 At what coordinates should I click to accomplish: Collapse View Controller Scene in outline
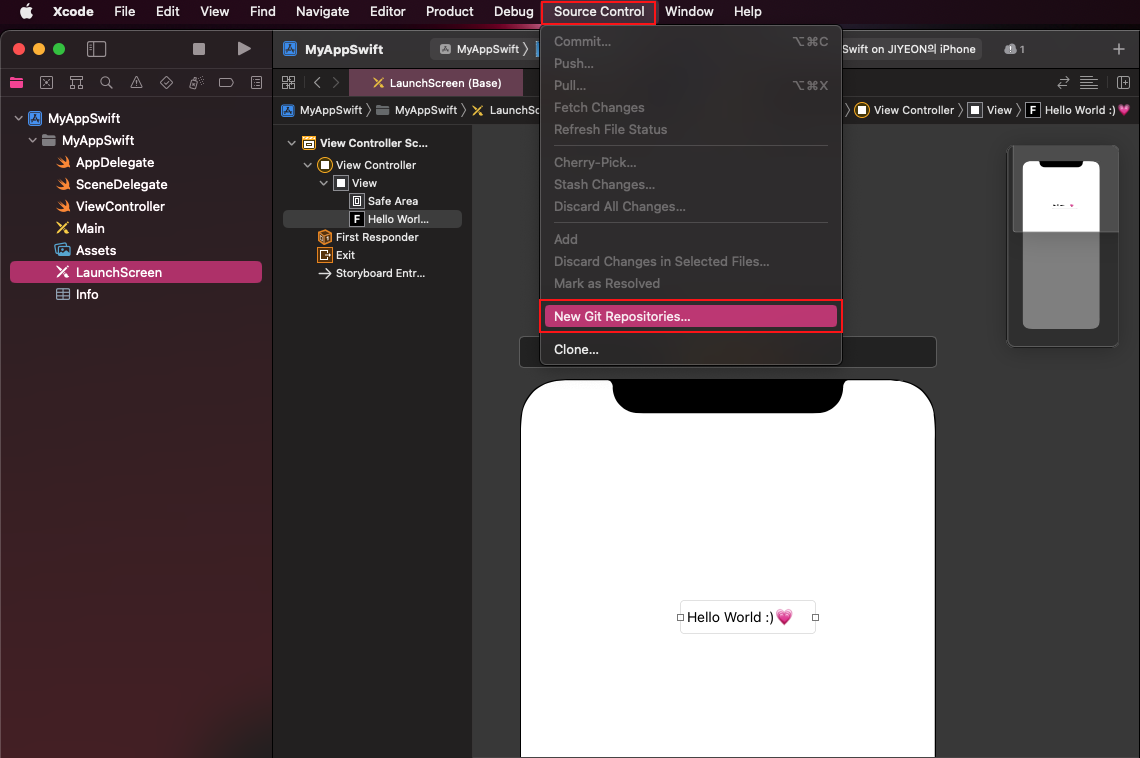[x=292, y=143]
